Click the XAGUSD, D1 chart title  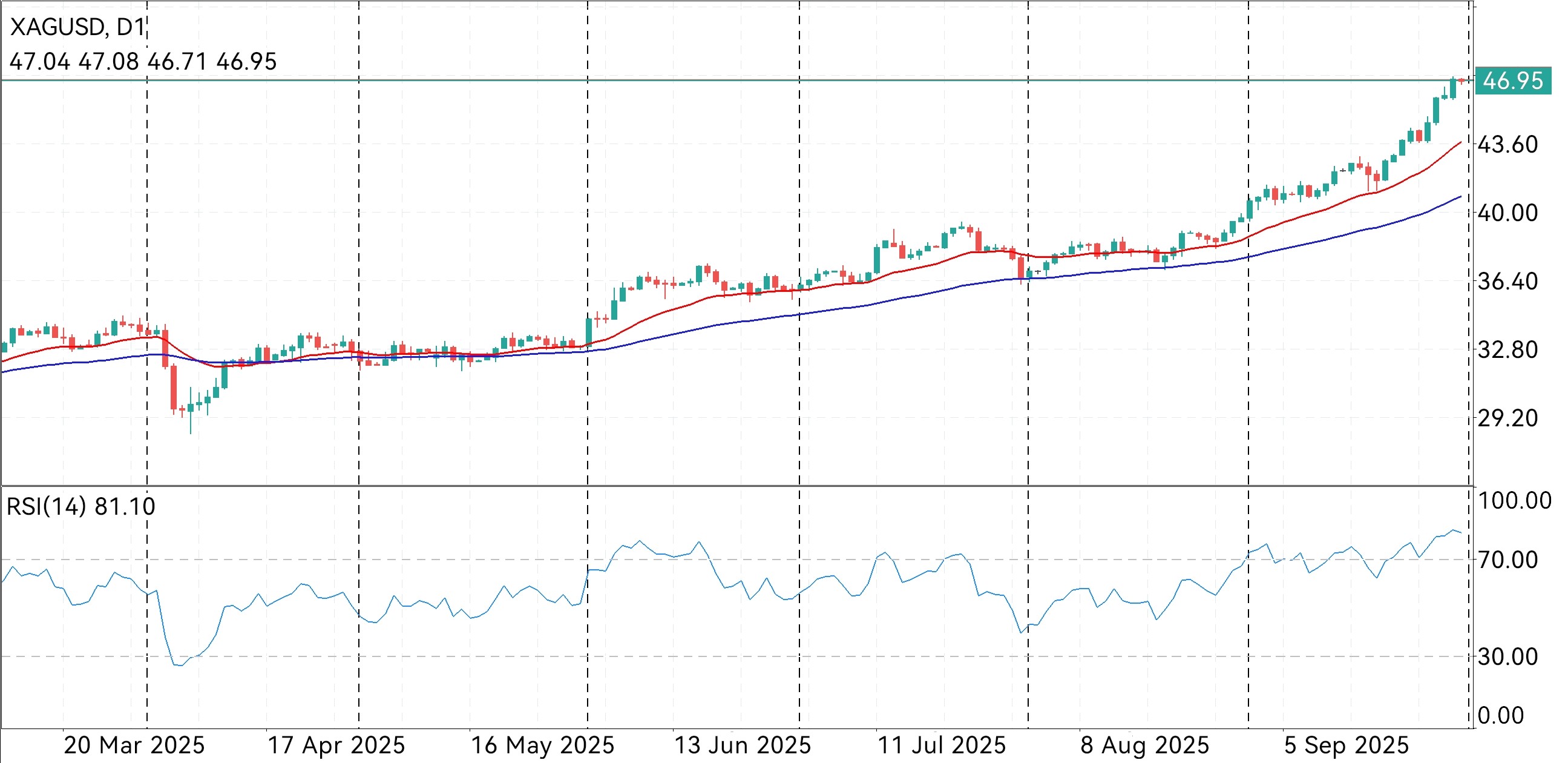tap(78, 27)
